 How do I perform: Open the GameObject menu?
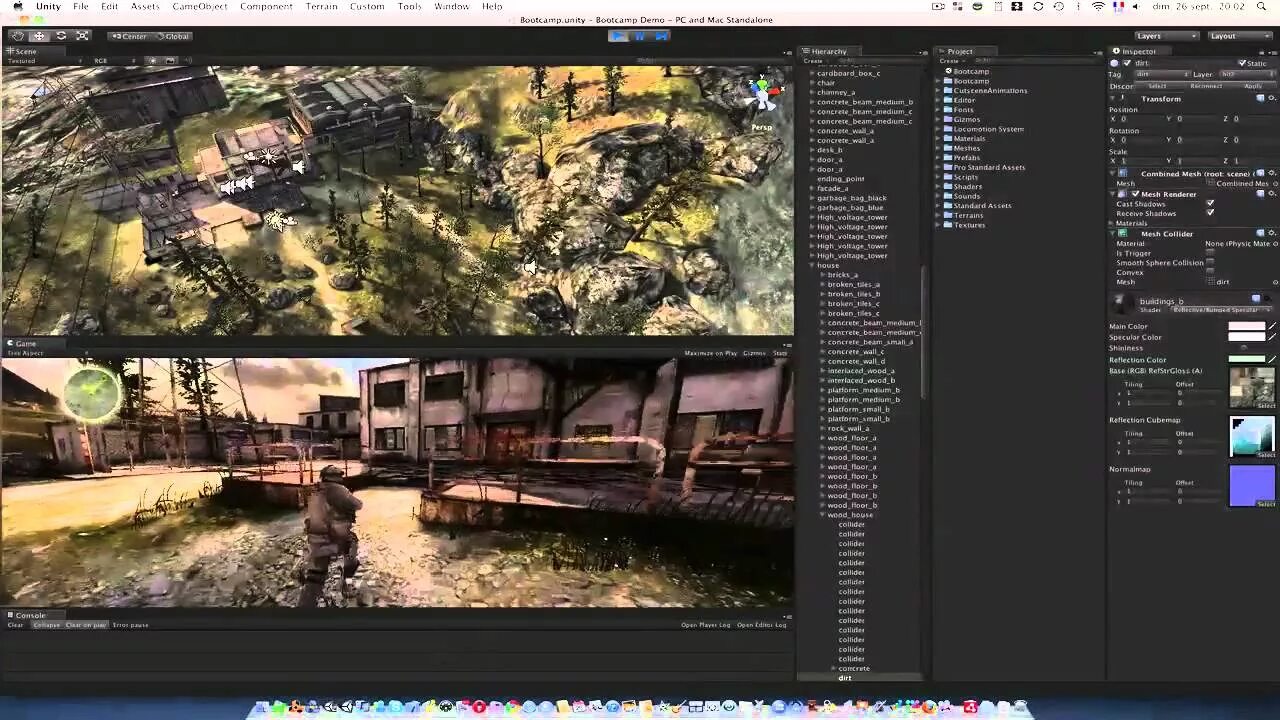point(200,7)
